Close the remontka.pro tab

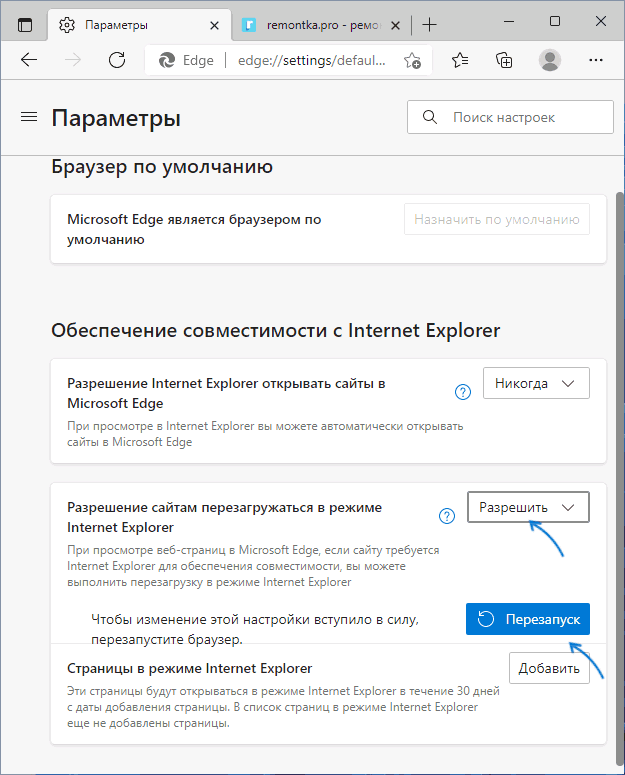click(395, 25)
